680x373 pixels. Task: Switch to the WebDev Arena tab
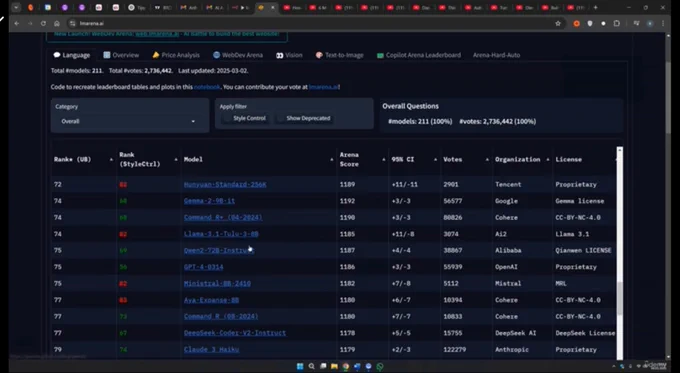[238, 55]
